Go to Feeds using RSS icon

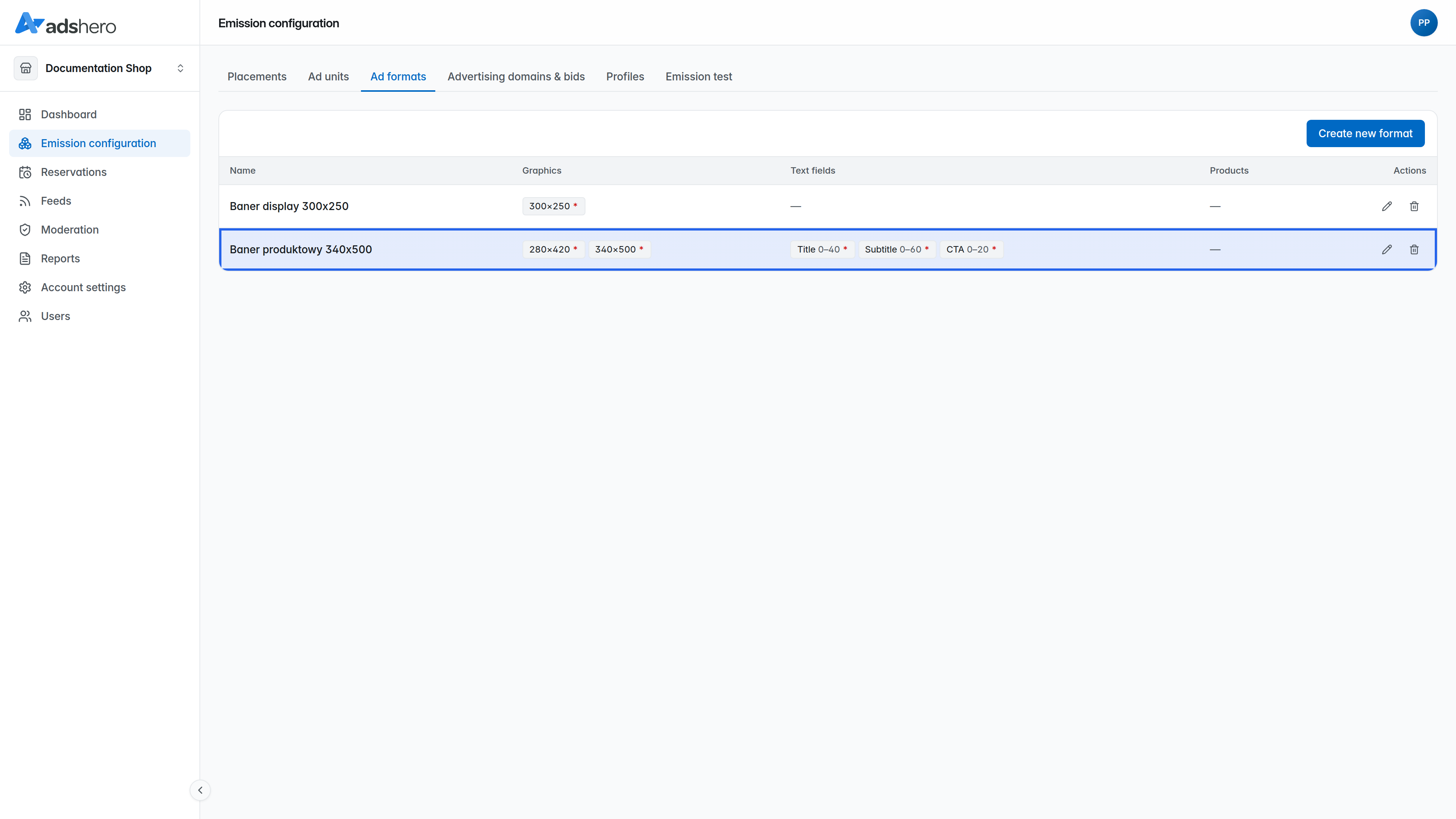[25, 201]
